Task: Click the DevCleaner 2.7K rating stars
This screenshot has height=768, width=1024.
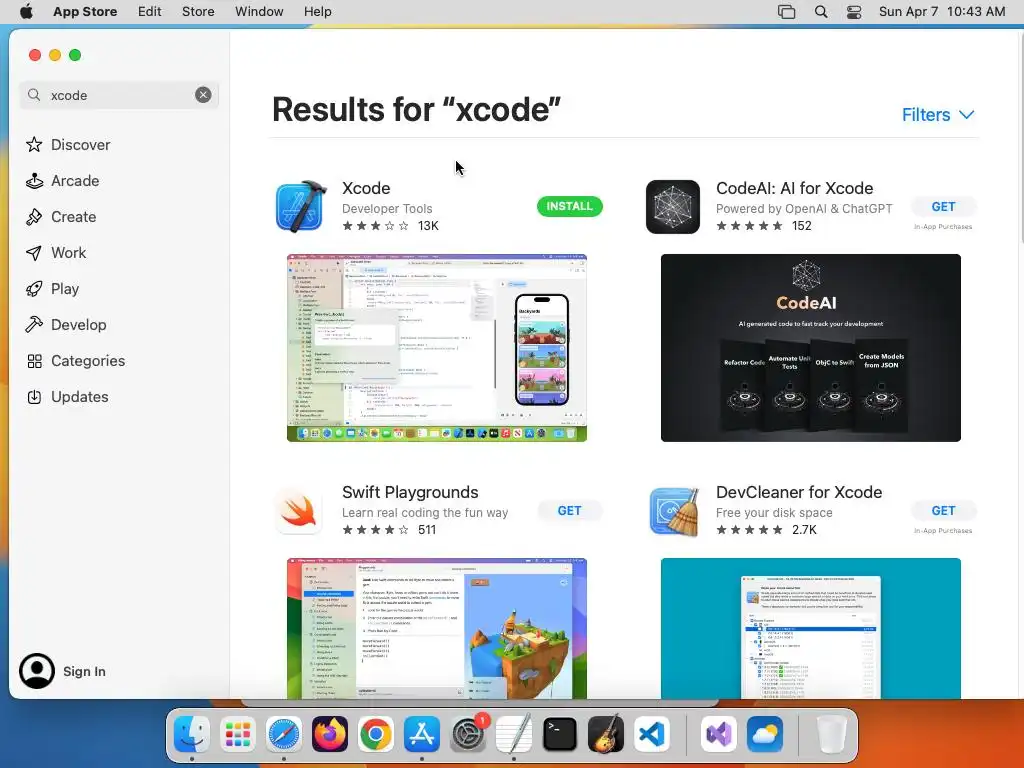Action: 749,530
